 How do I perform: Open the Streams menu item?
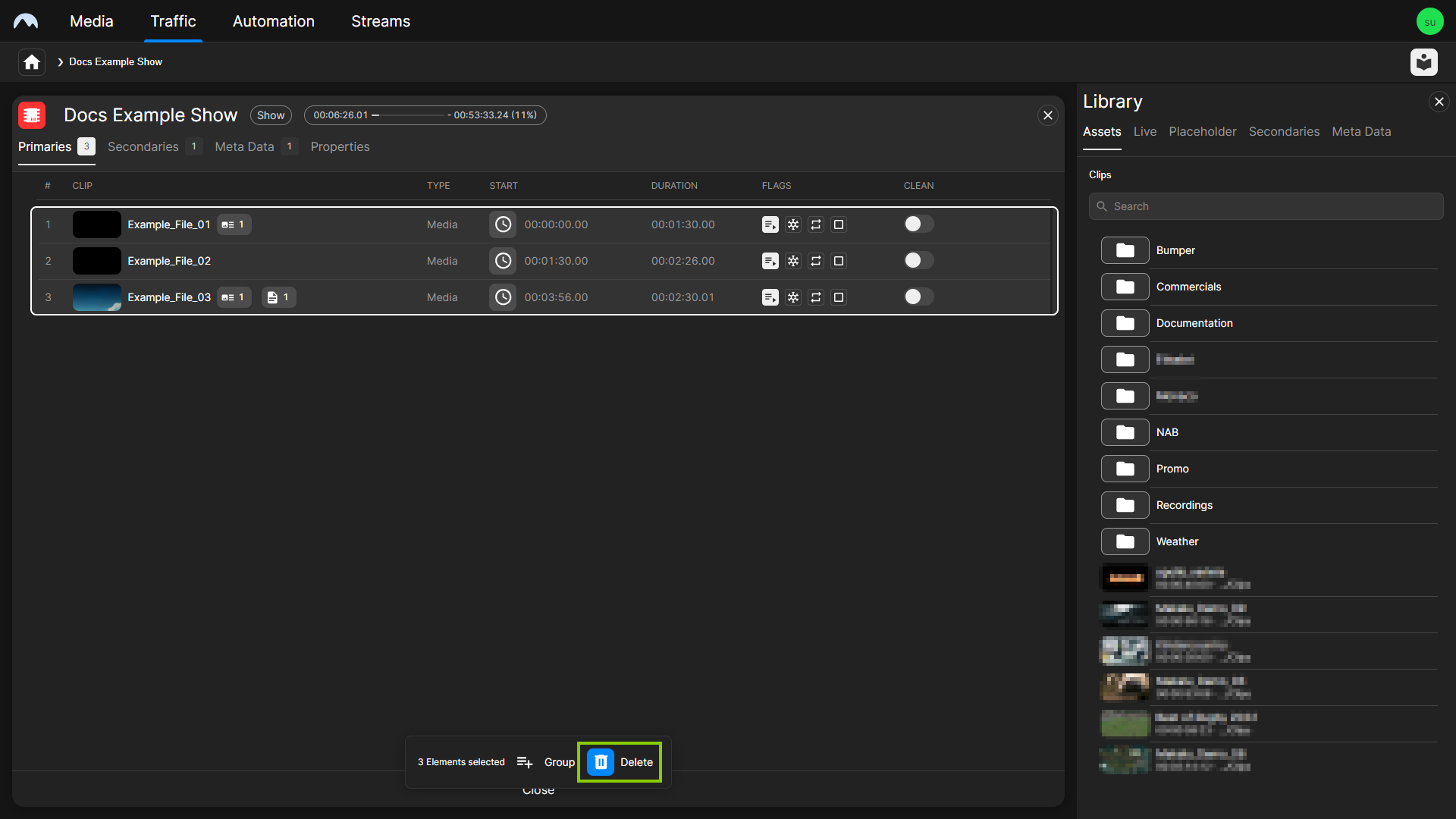pyautogui.click(x=381, y=21)
